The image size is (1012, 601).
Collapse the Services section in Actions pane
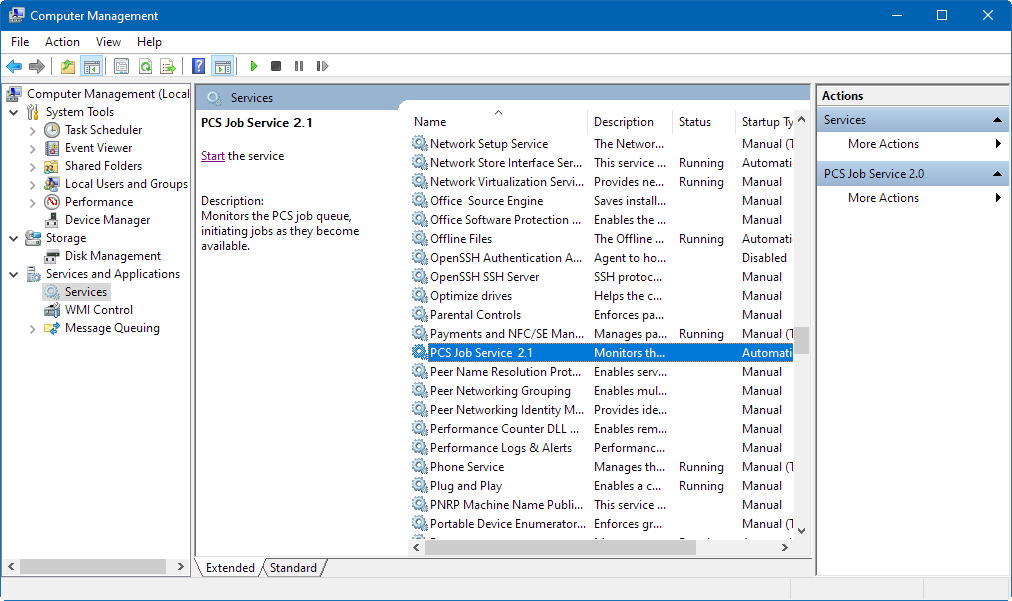point(997,120)
